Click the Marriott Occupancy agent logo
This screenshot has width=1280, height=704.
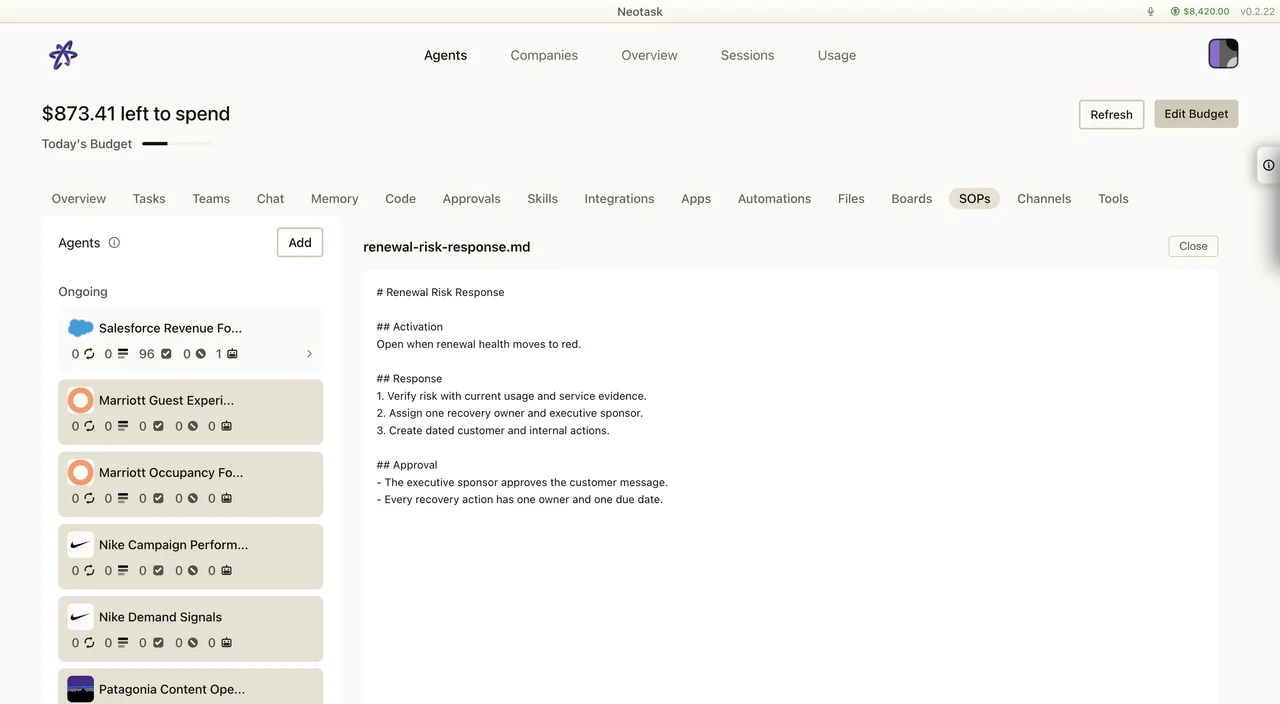point(81,472)
